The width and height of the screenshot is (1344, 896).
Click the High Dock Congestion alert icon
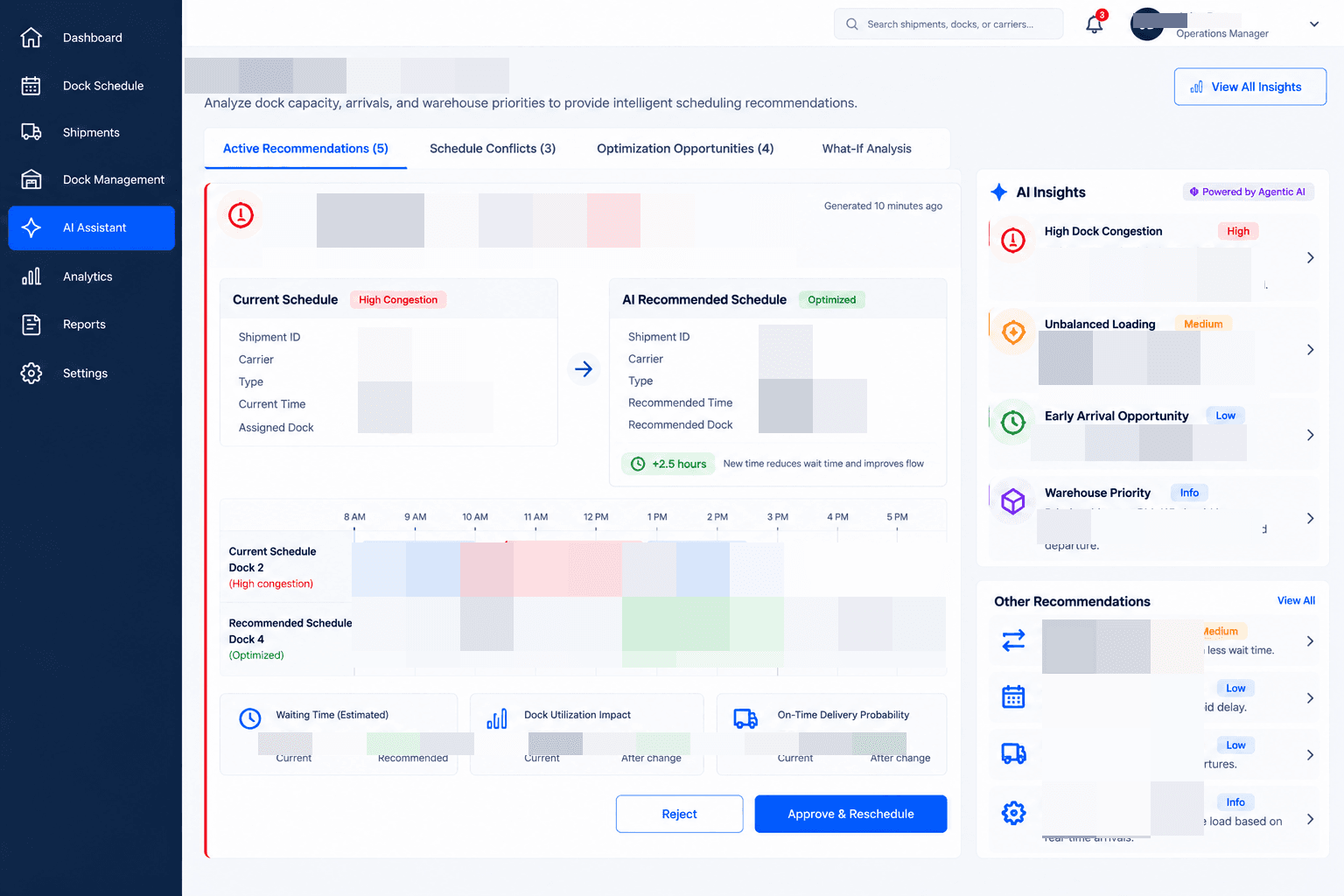[1013, 240]
